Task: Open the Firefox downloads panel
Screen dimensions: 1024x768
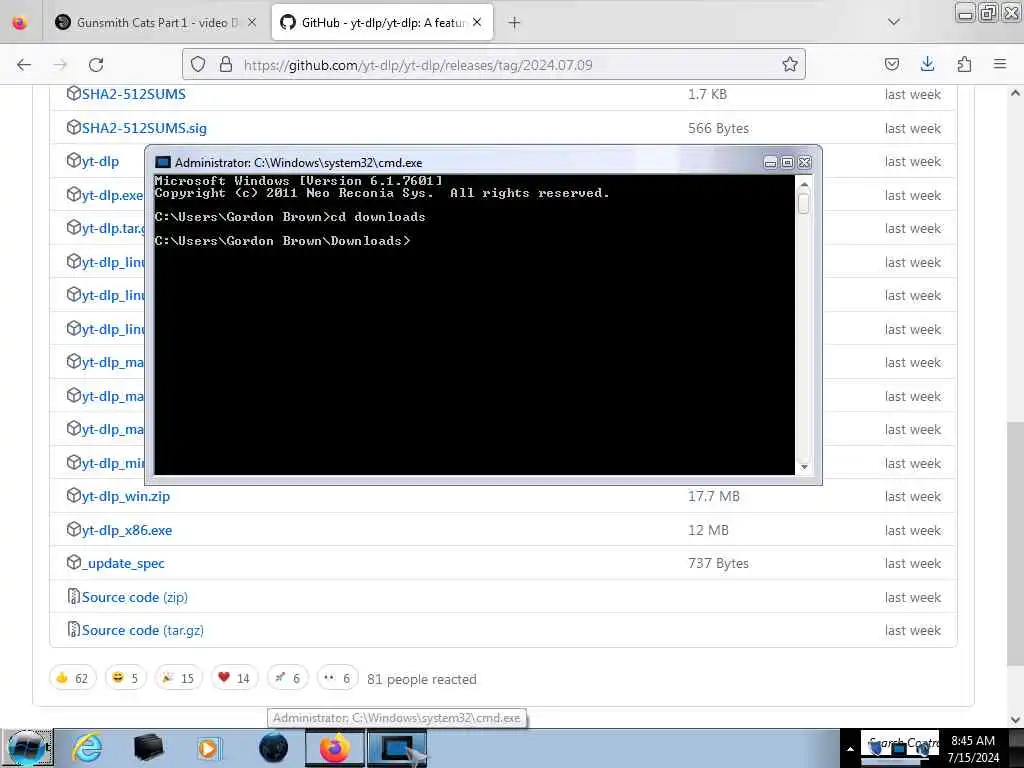Action: click(x=927, y=65)
